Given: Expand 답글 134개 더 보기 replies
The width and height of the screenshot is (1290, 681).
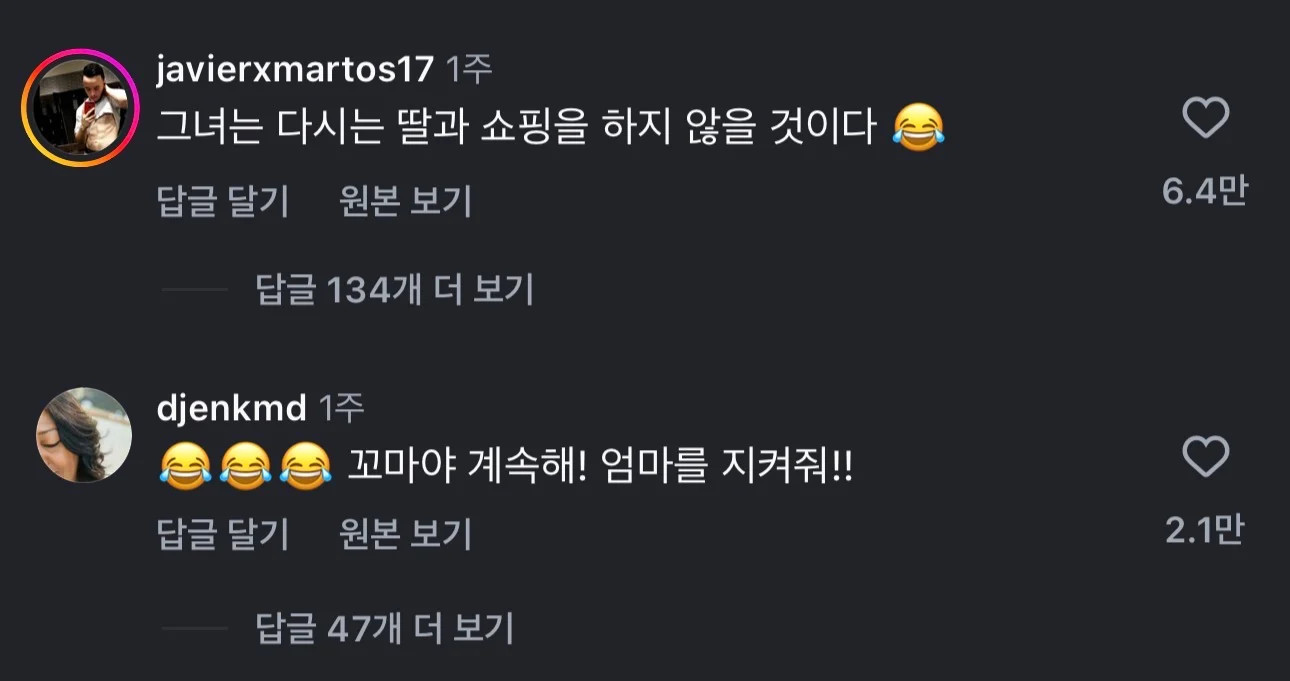Looking at the screenshot, I should point(394,291).
